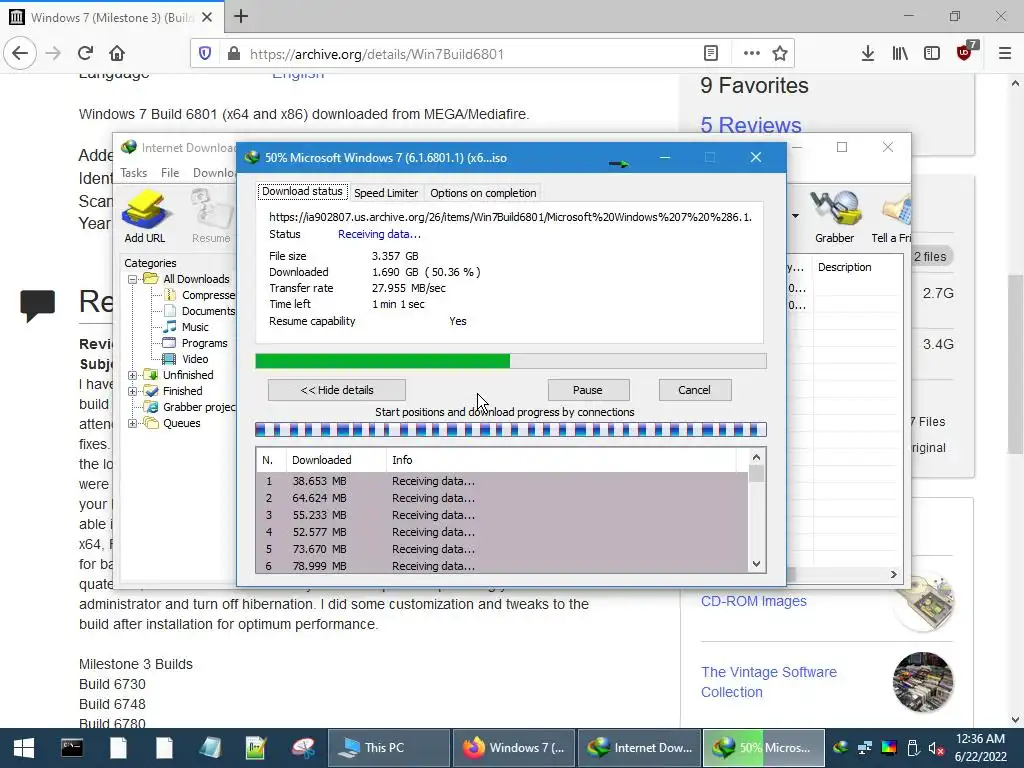This screenshot has height=768, width=1024.
Task: Bookmark this page with the star icon
Action: pyautogui.click(x=780, y=54)
